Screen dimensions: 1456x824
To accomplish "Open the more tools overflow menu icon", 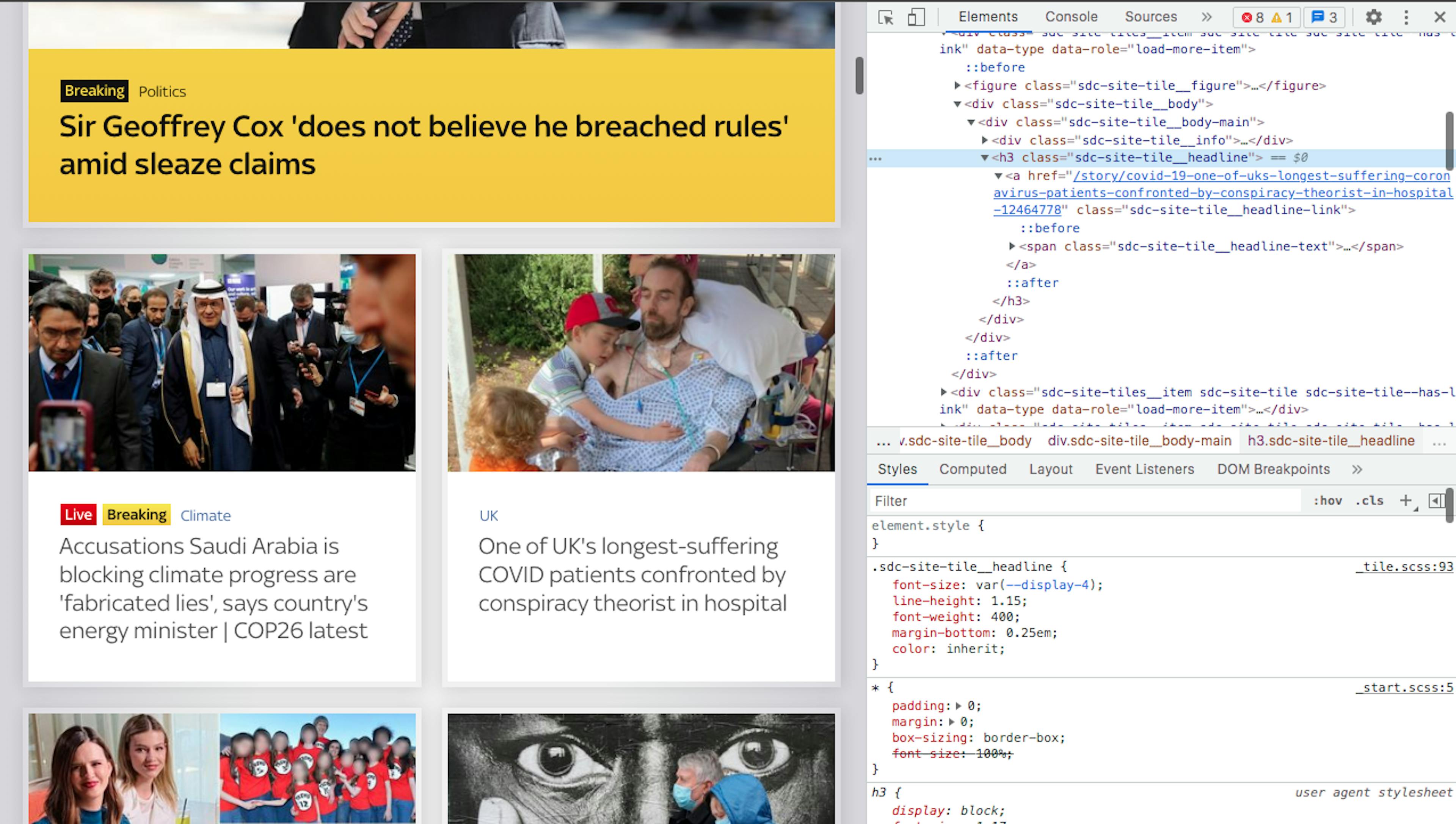I will 1408,17.
